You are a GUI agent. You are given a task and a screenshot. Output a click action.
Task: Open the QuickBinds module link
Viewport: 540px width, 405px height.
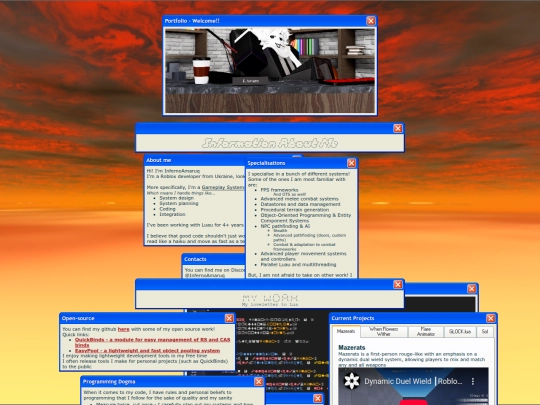pos(153,342)
